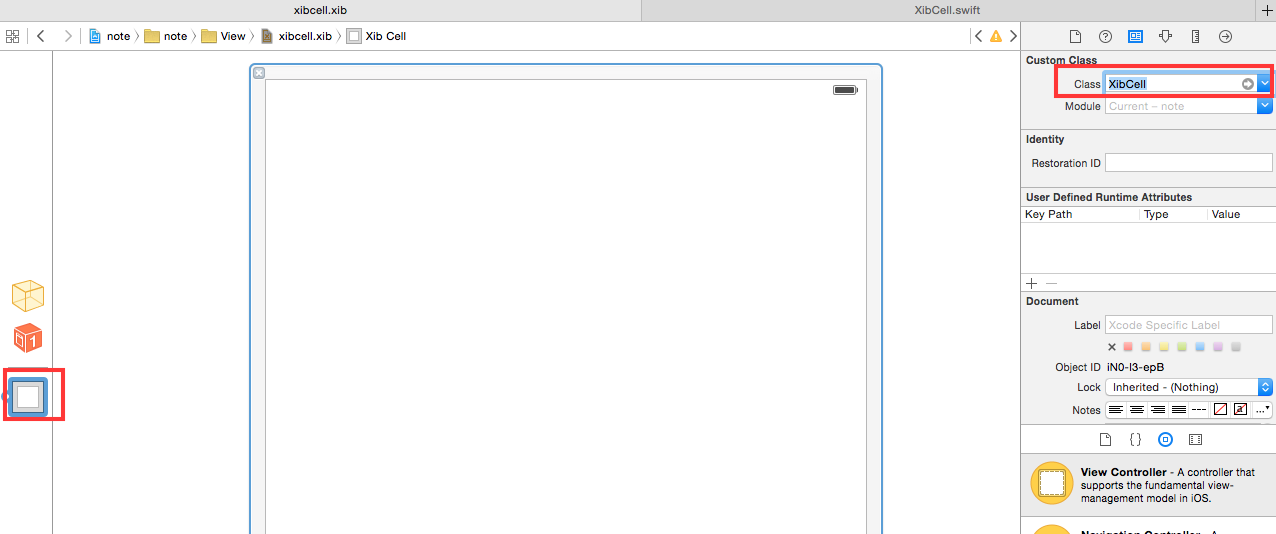Choose the blue label color
Image resolution: width=1276 pixels, height=534 pixels.
pos(1200,347)
